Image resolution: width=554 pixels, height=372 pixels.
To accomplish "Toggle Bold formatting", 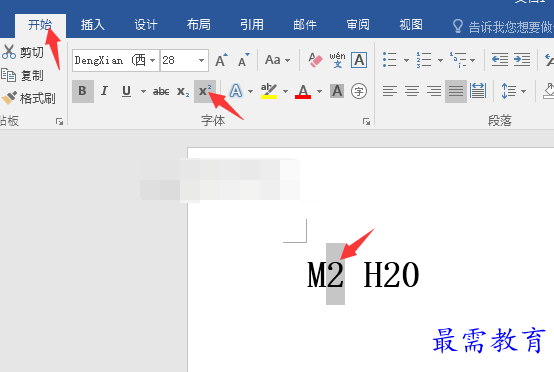I will click(83, 91).
